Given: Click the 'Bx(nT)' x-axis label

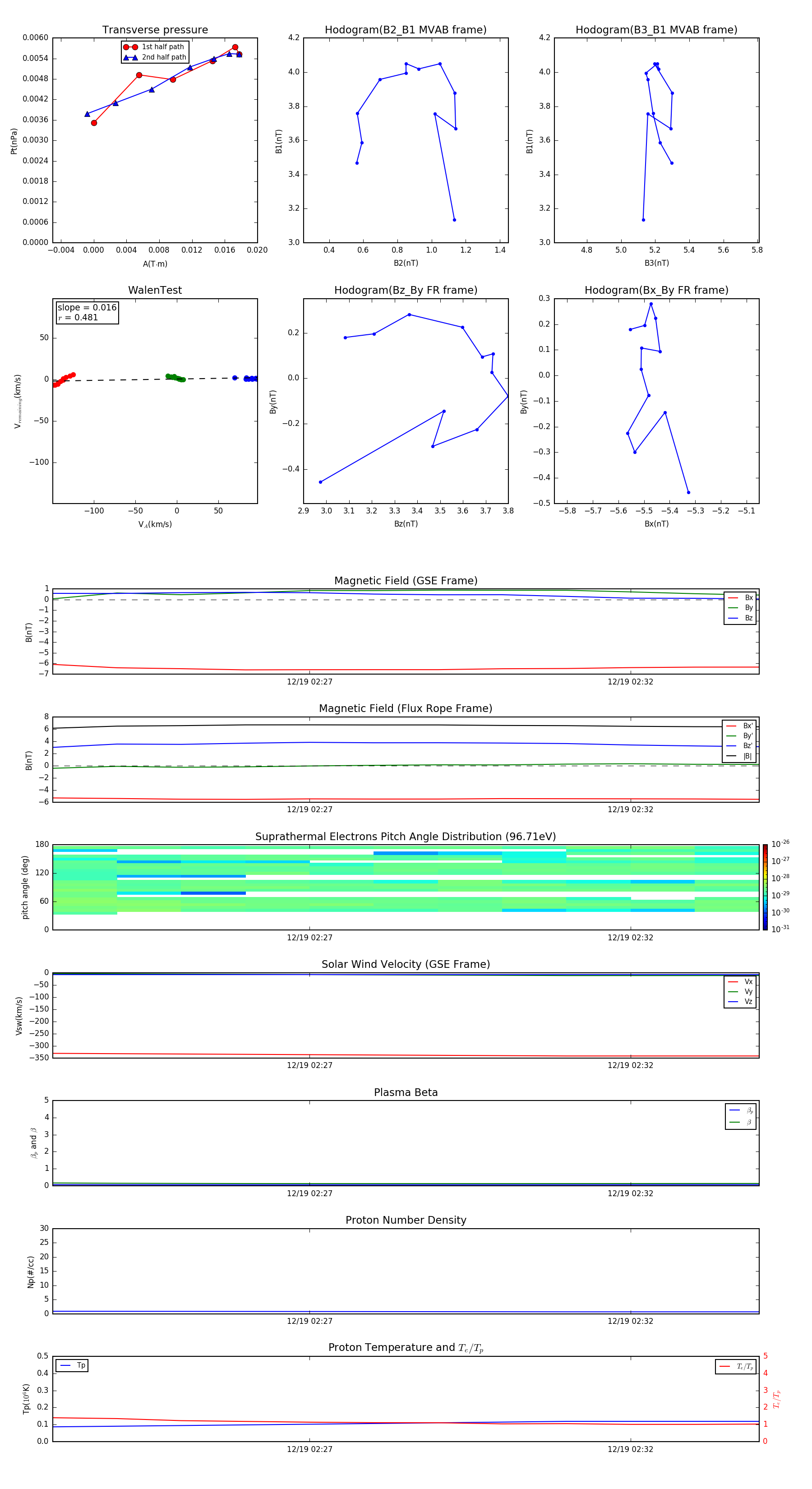Looking at the screenshot, I should point(656,524).
